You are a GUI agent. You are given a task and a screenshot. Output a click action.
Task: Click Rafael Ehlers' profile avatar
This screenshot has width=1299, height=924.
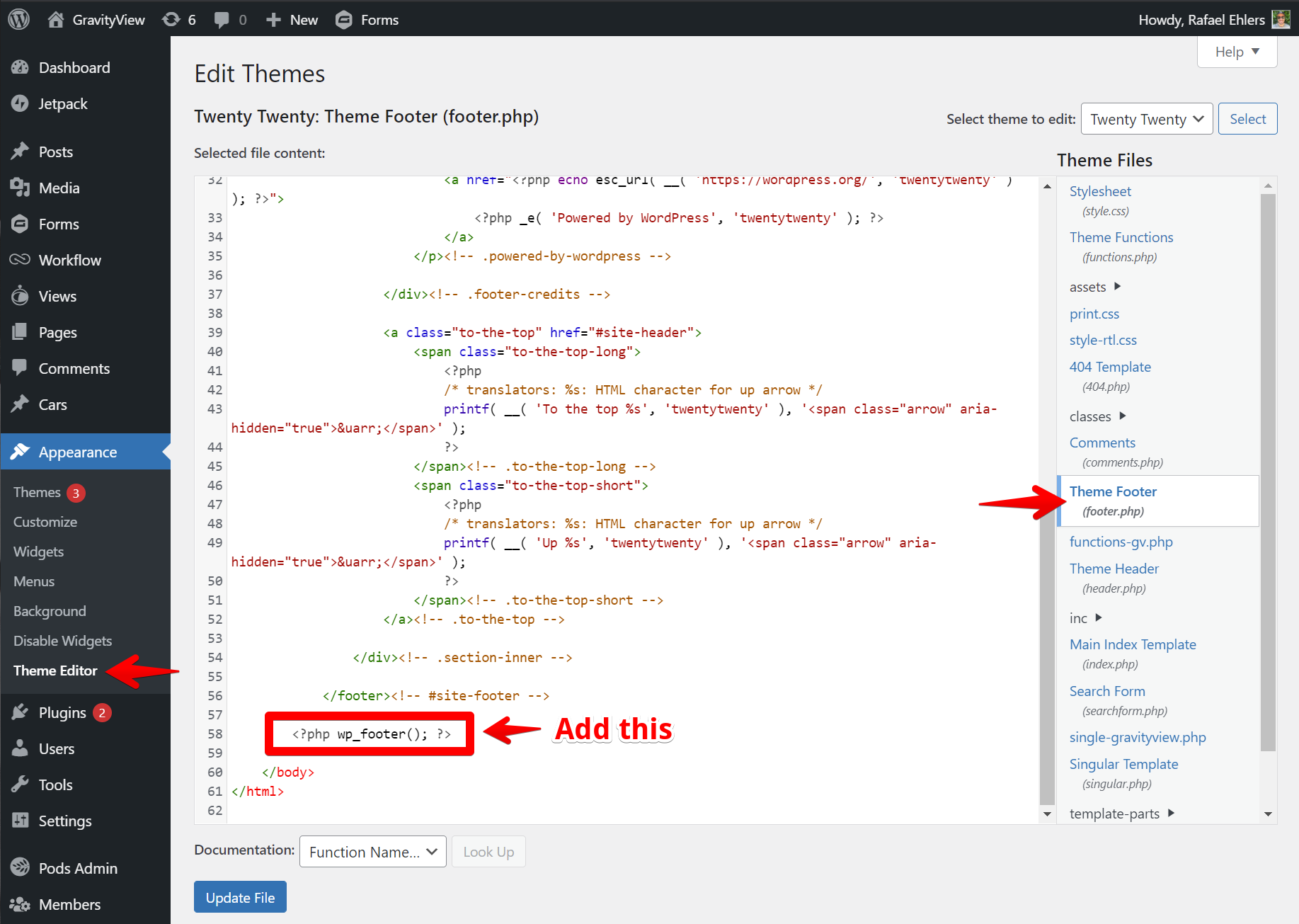click(x=1280, y=19)
